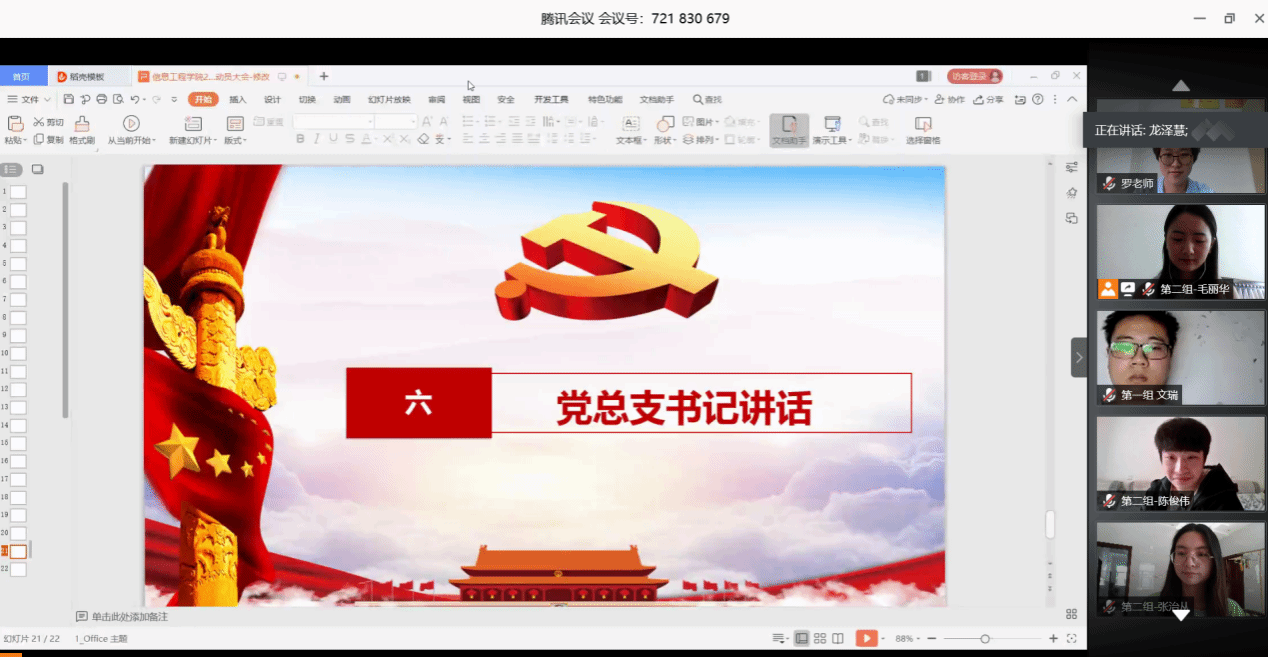Undo the last action

135,99
